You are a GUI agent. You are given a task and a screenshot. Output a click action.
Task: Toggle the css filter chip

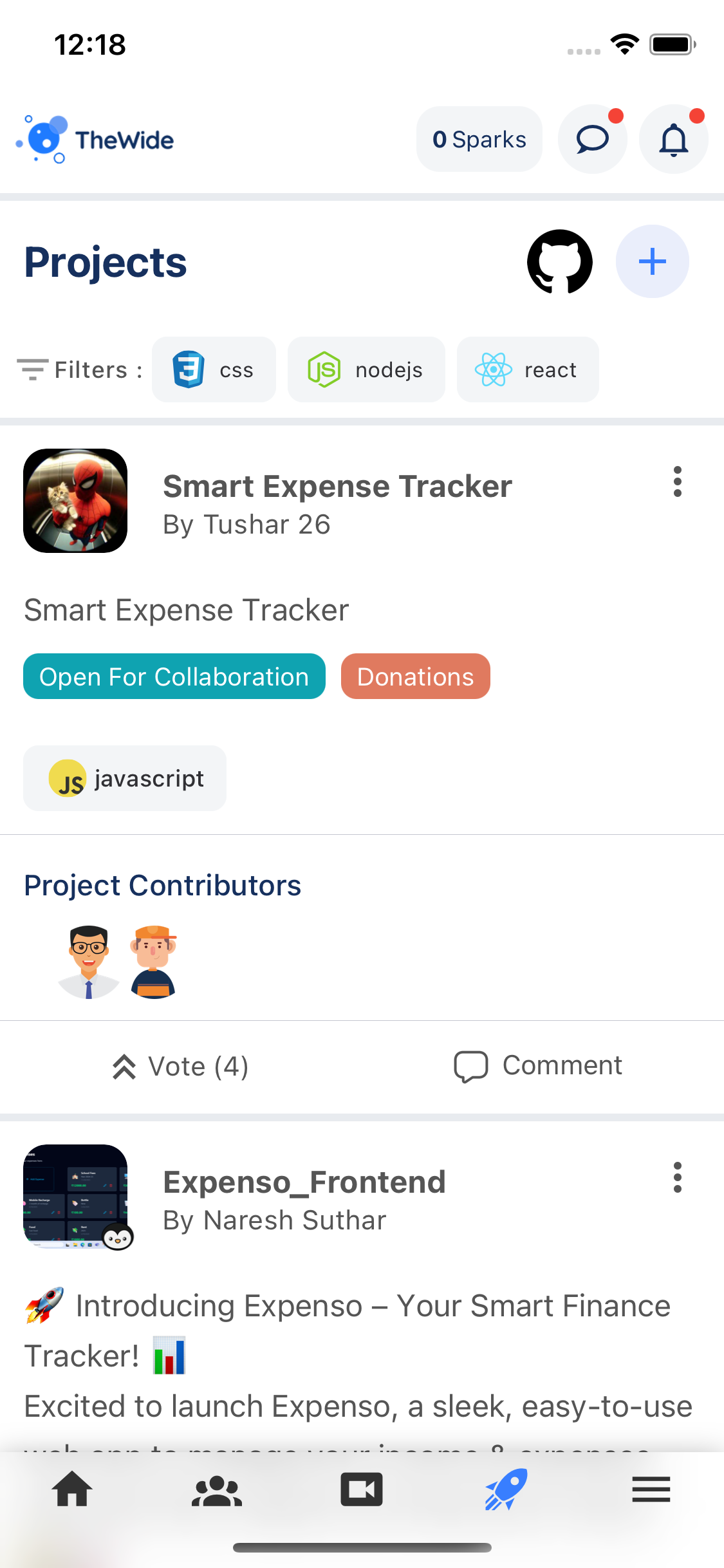[214, 369]
